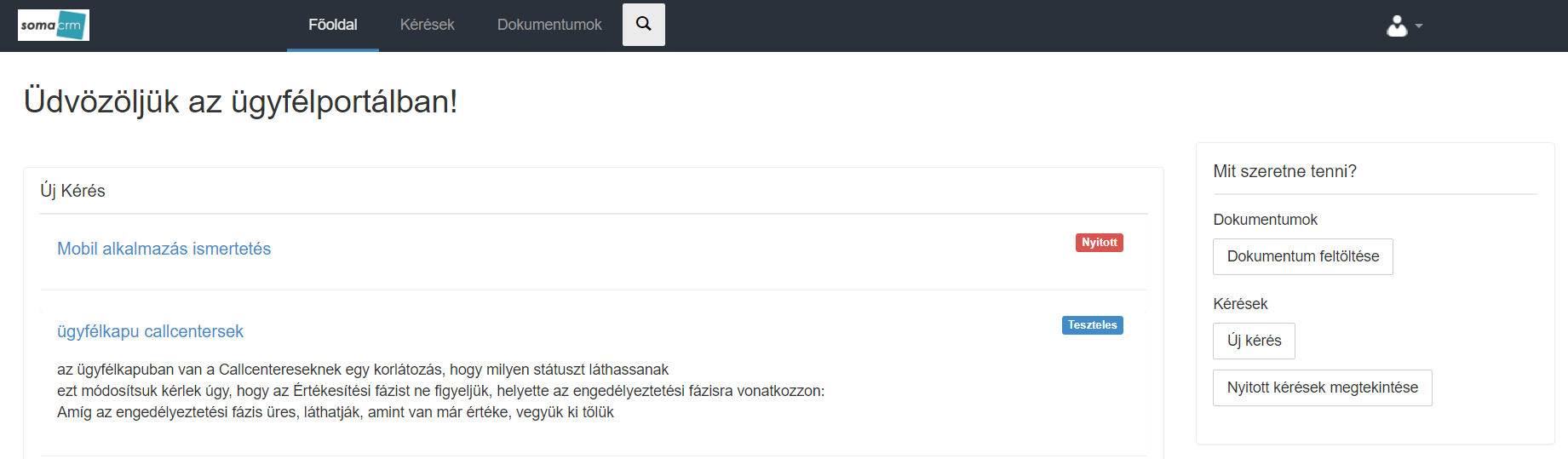The image size is (1568, 459).
Task: Click the Mit szeretne tenni? heading
Action: pos(1285,171)
